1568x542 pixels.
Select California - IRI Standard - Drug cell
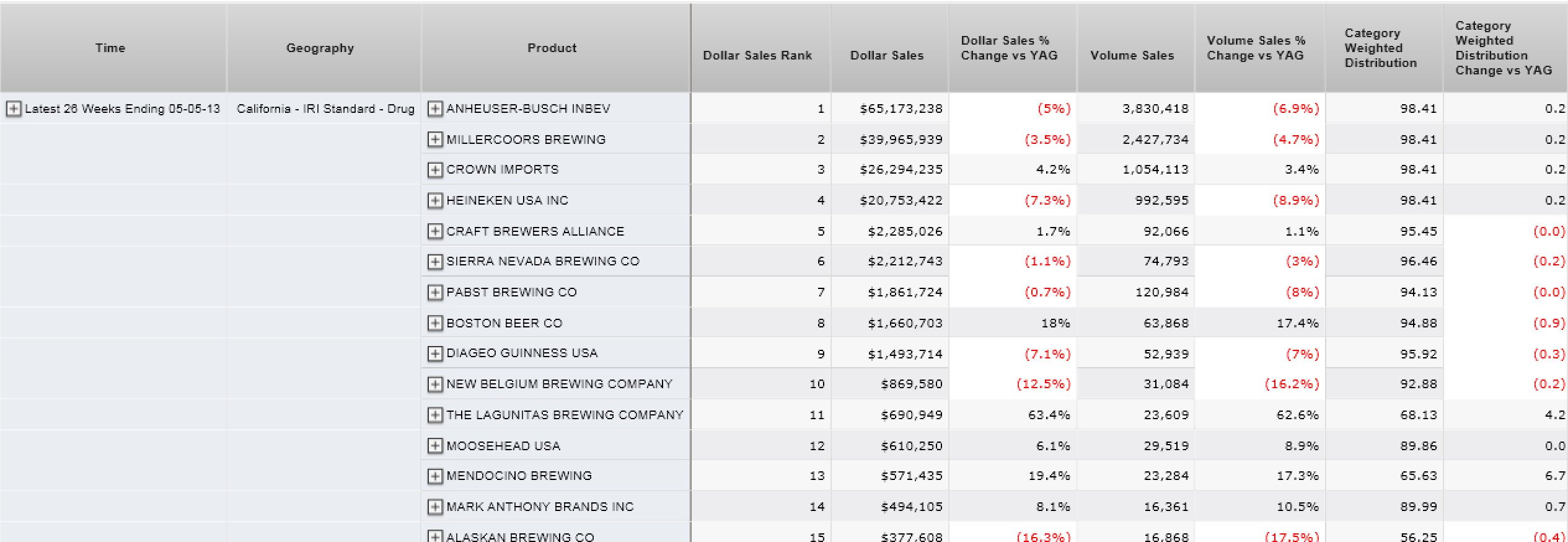pos(324,109)
